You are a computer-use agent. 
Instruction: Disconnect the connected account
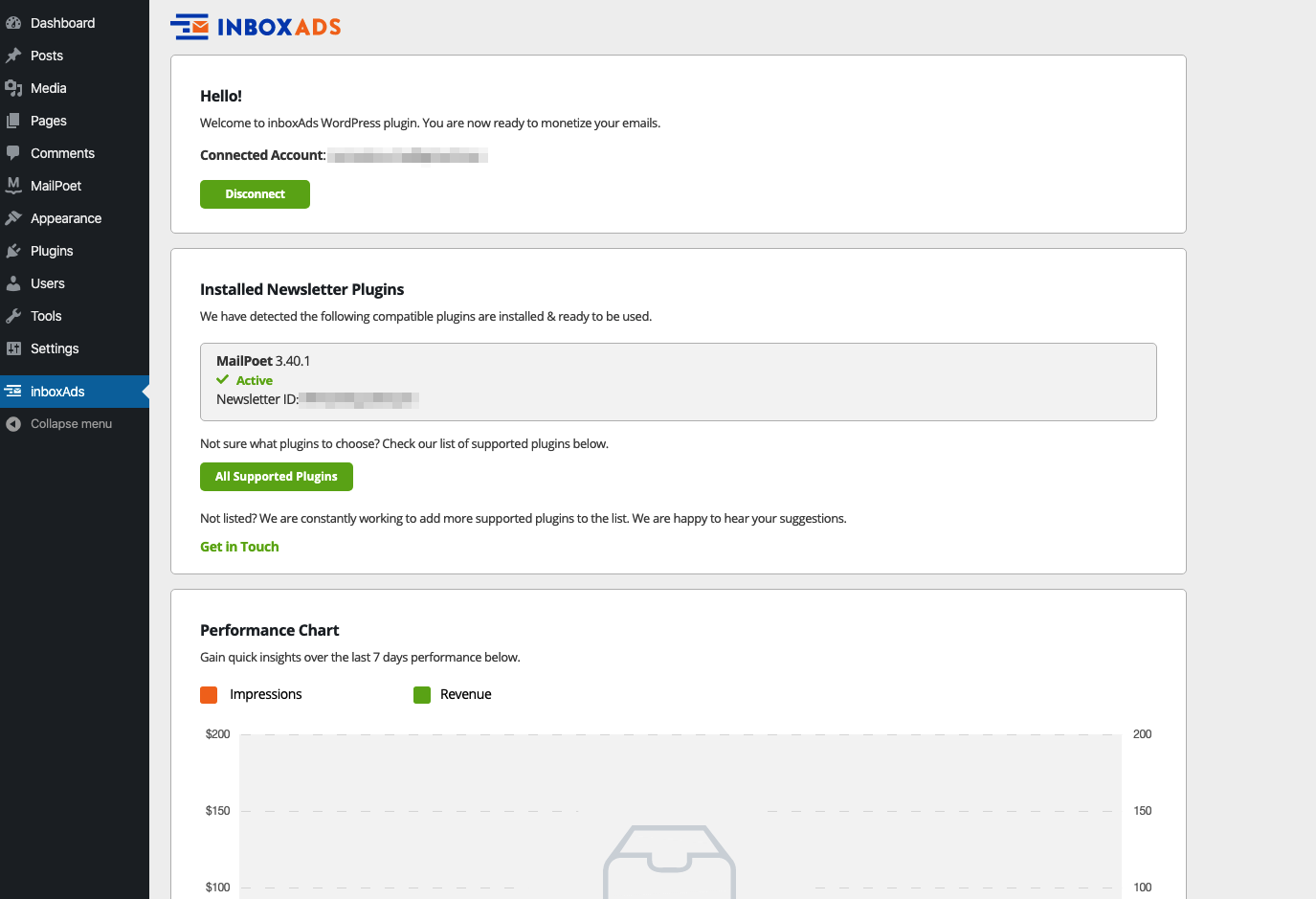tap(255, 194)
